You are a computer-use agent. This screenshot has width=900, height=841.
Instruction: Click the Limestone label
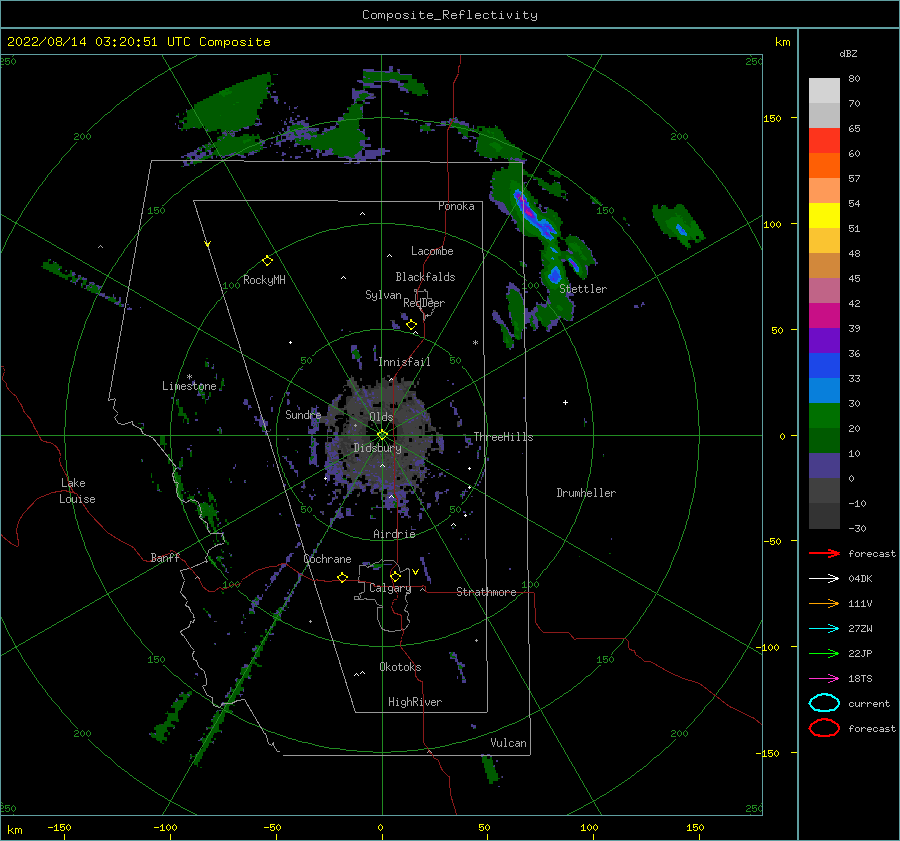pyautogui.click(x=189, y=386)
